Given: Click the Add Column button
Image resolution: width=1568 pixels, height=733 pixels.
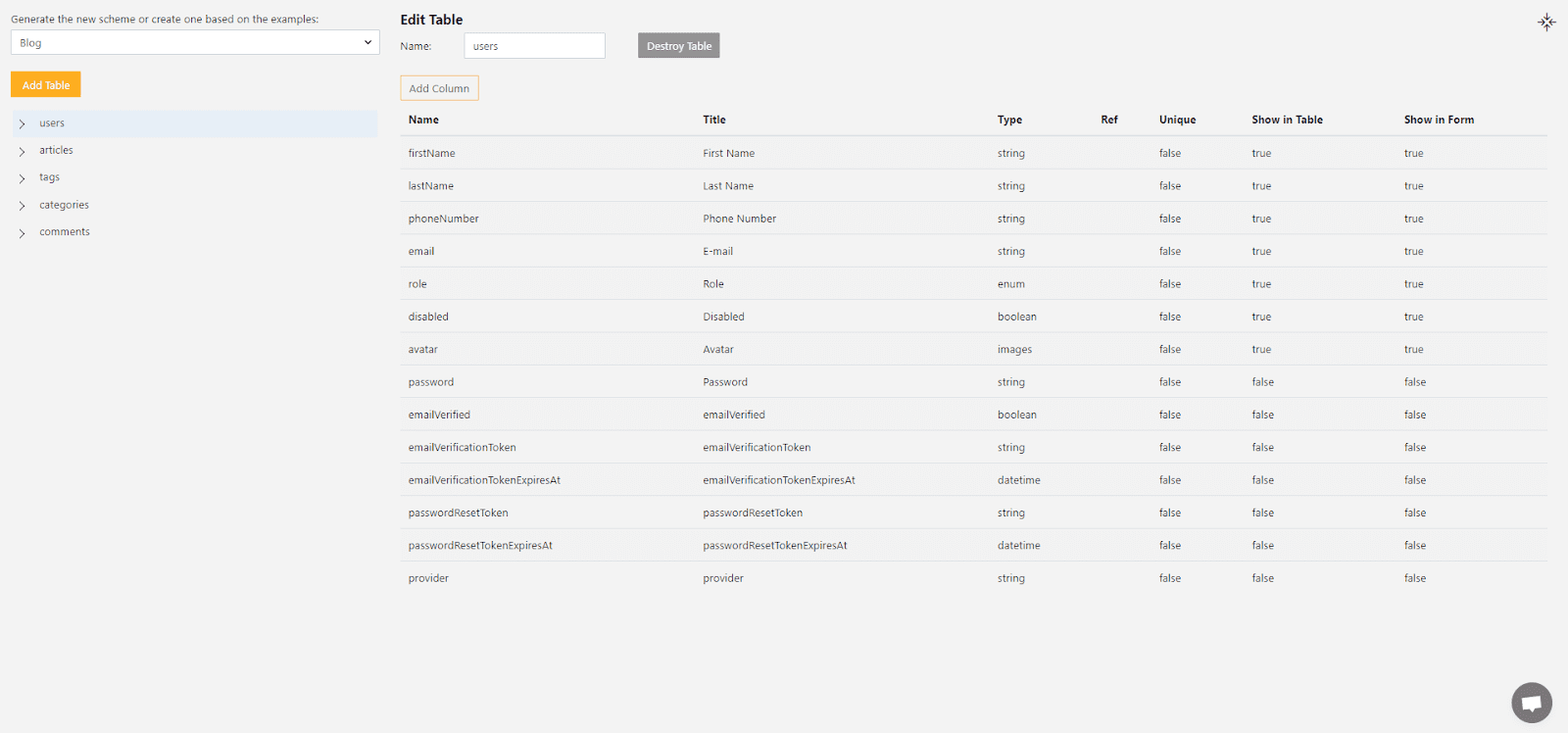Looking at the screenshot, I should [x=439, y=88].
